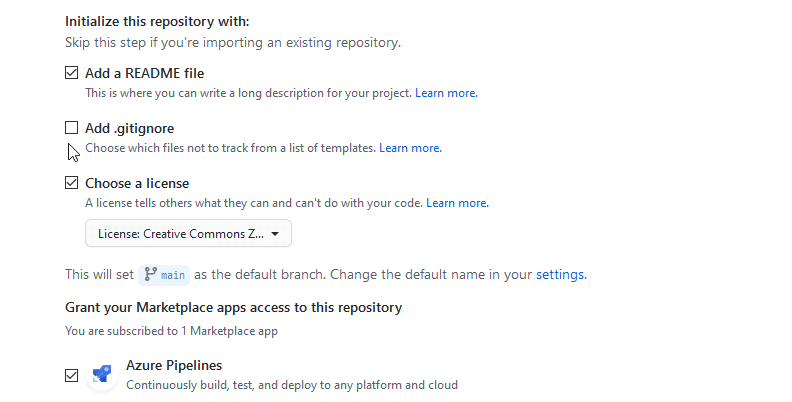Click the Azure Pipelines description text
Screen dimensions: 792x402
[292, 384]
